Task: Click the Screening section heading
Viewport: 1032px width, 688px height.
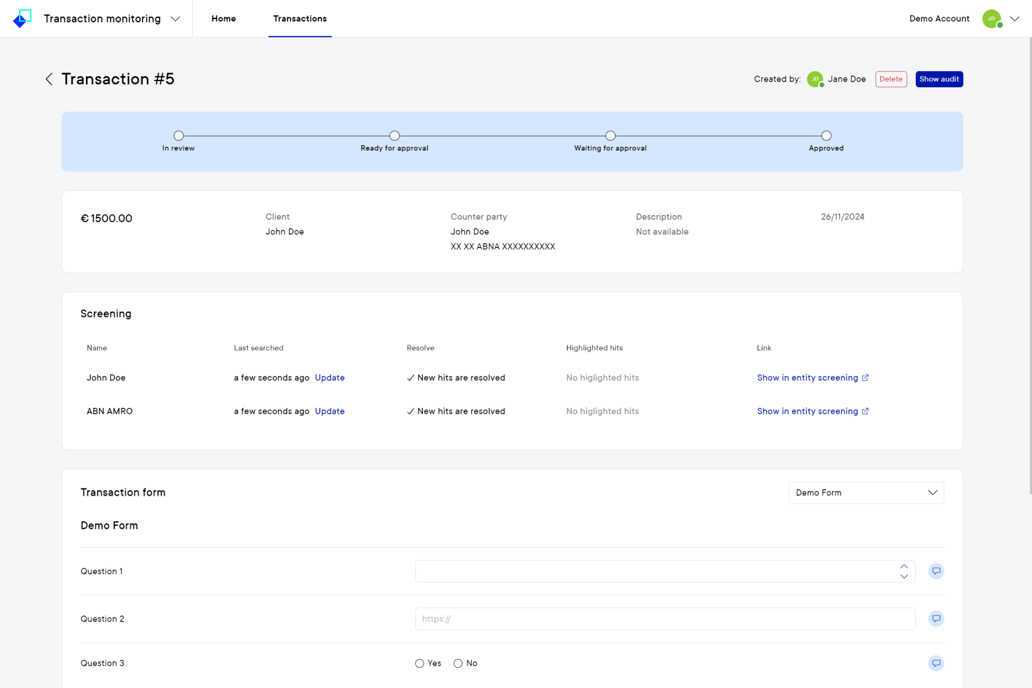Action: tap(106, 314)
